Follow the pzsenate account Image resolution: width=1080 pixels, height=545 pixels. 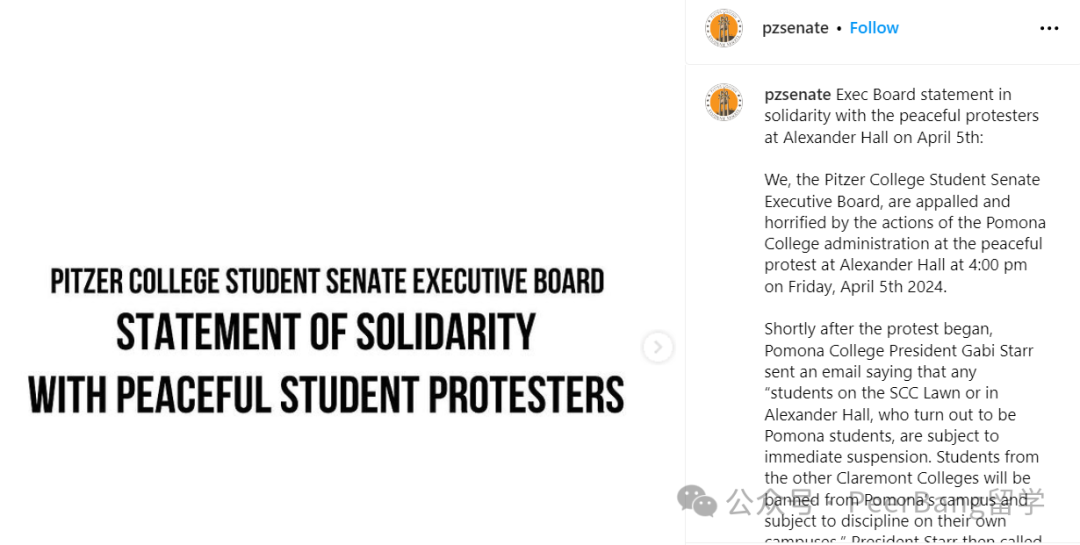pyautogui.click(x=874, y=28)
